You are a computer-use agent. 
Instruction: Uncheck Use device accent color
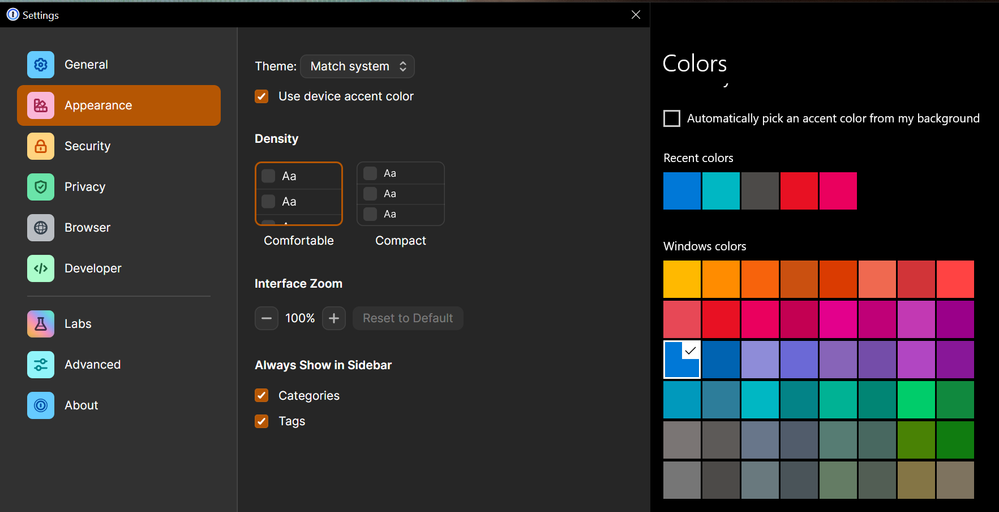point(262,97)
